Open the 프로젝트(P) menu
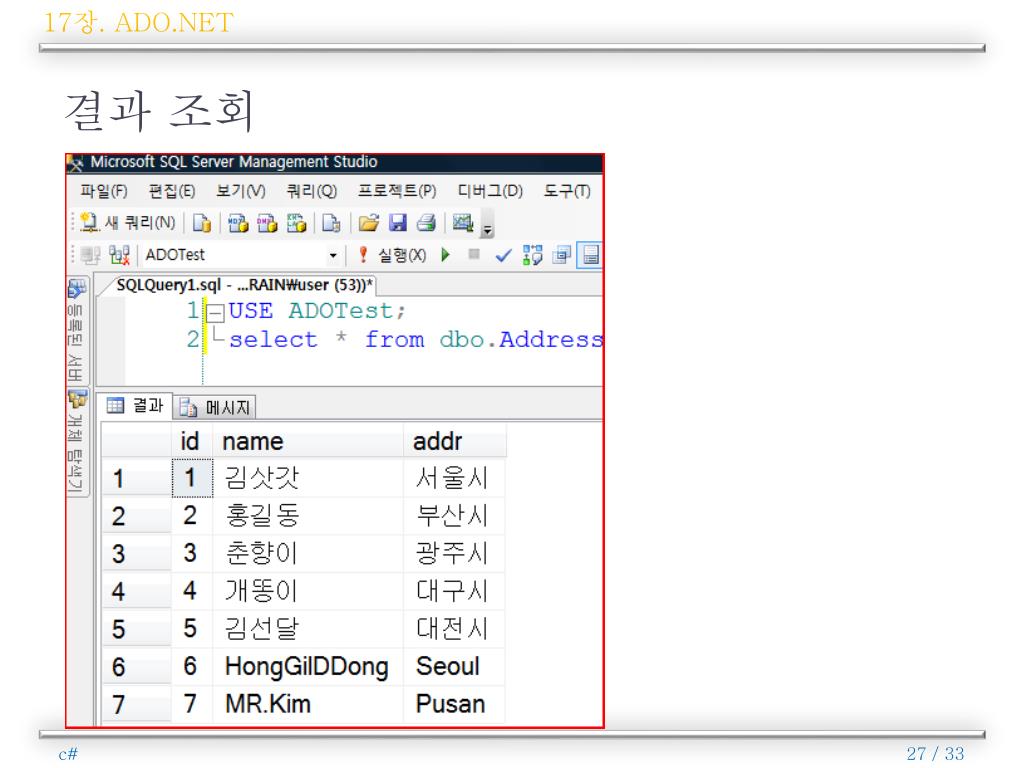This screenshot has height=768, width=1024. (x=397, y=191)
